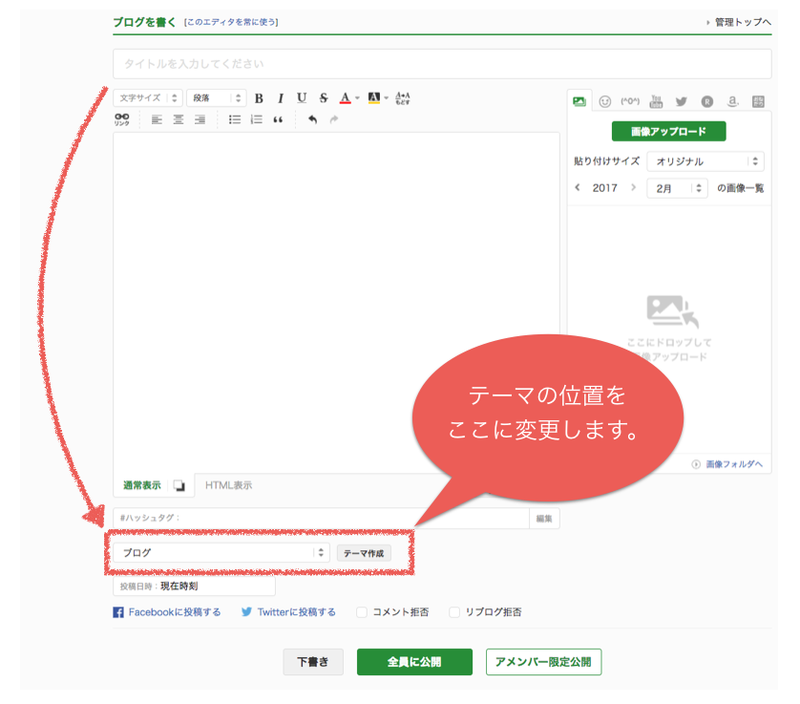Toggle bold text formatting
Screen dimensions: 800x704
coord(259,98)
